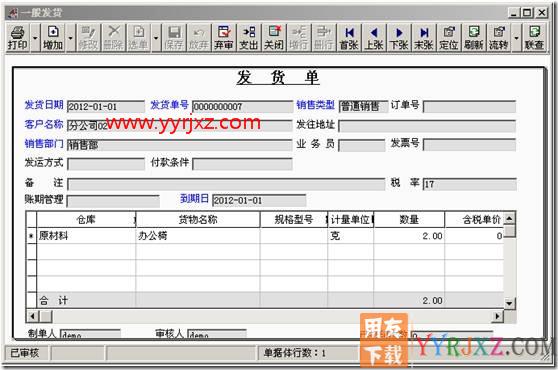
Task: Click the row selector marker beside 原材料
Action: pyautogui.click(x=31, y=236)
